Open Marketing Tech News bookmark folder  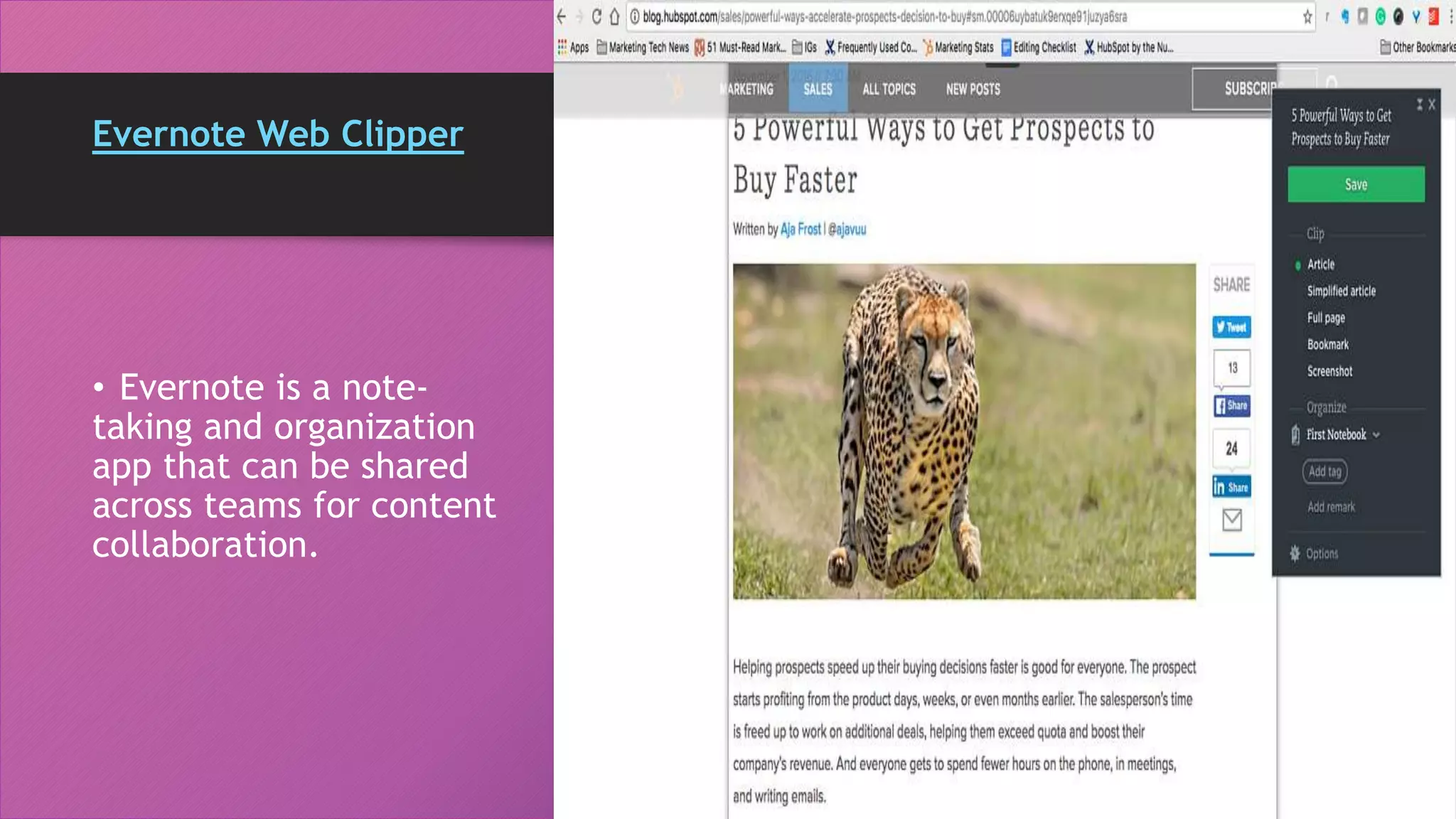point(643,47)
